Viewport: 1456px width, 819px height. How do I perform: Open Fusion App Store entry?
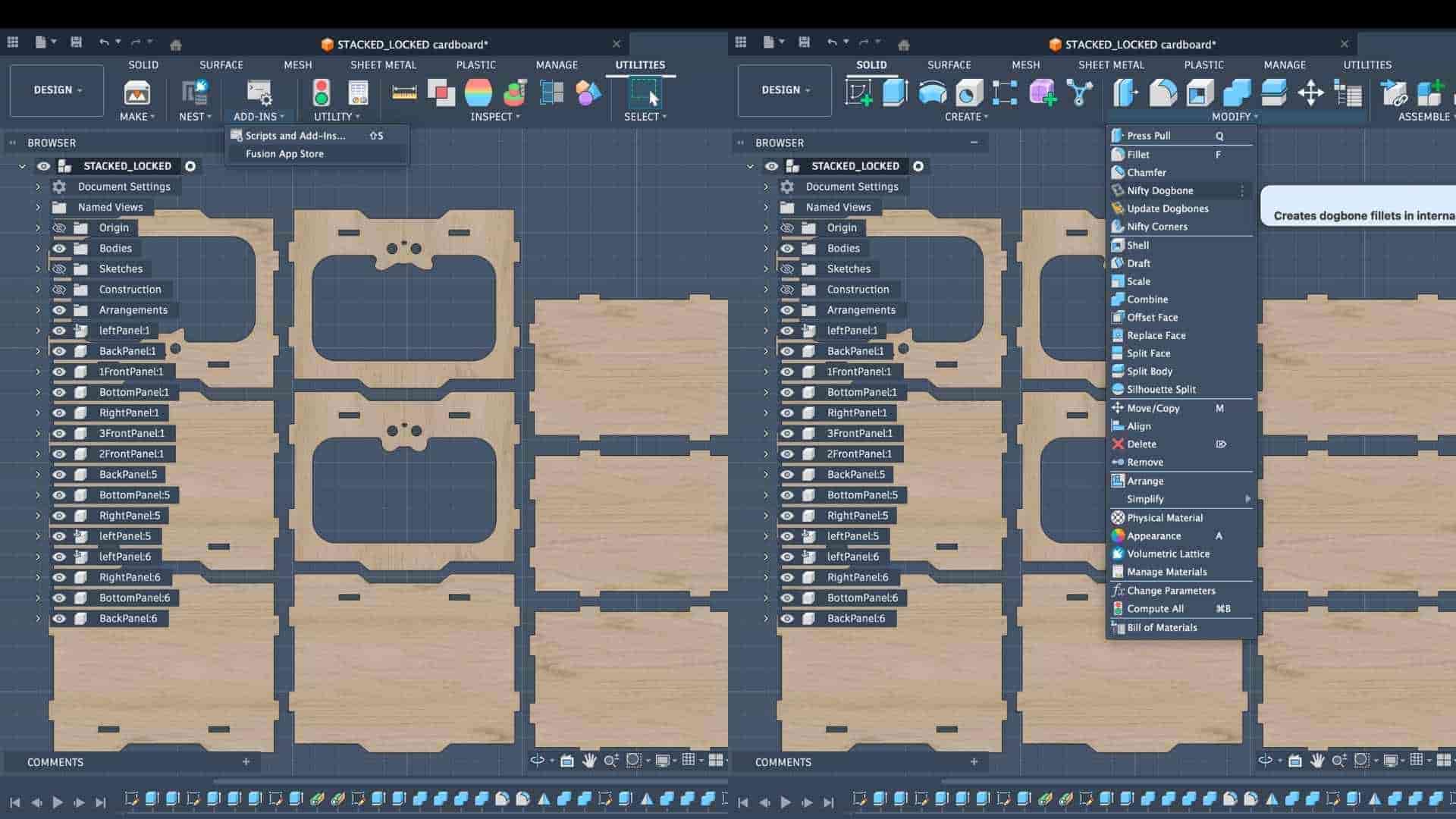[284, 154]
